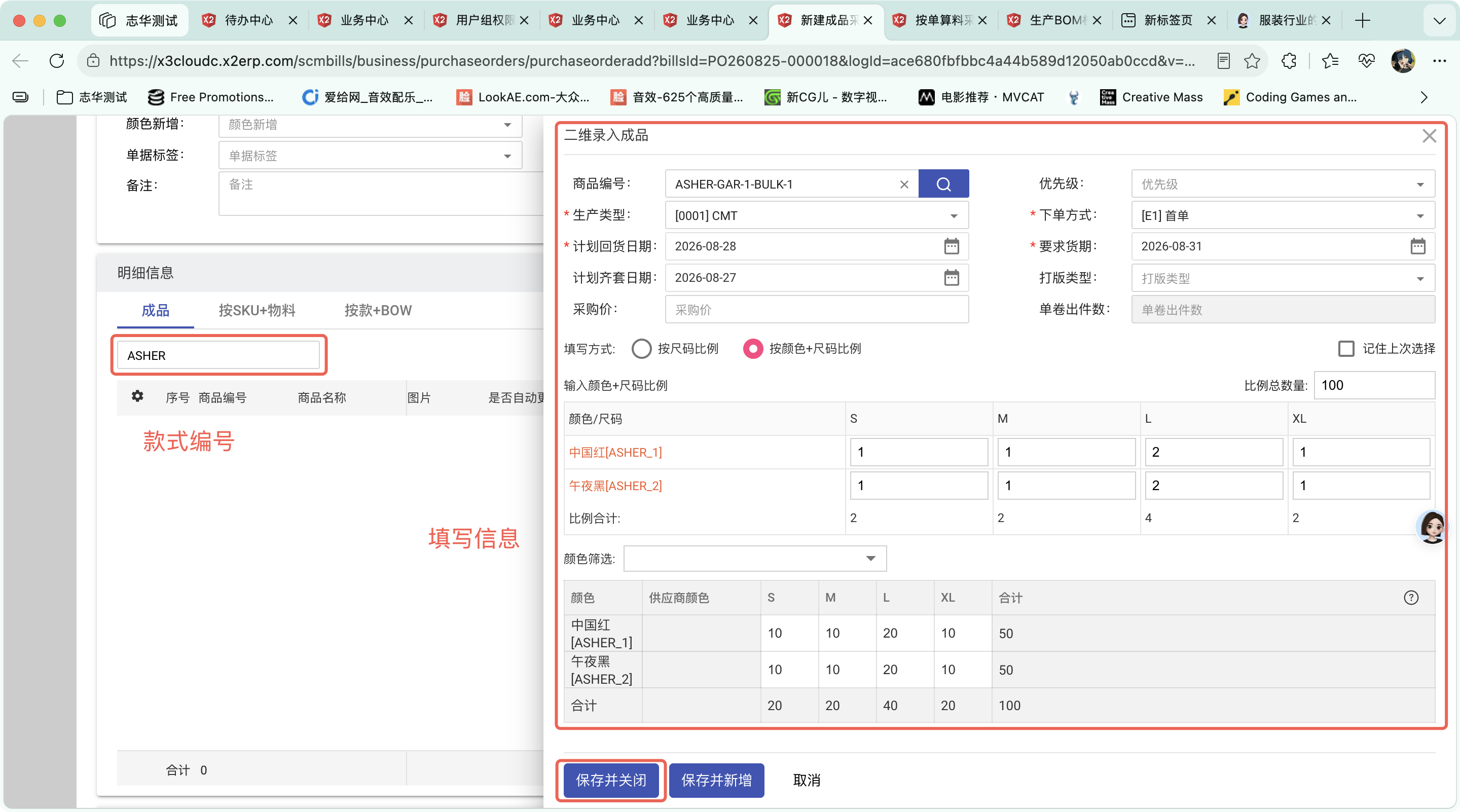Open the favorites list icon
This screenshot has width=1460, height=812.
(1330, 61)
